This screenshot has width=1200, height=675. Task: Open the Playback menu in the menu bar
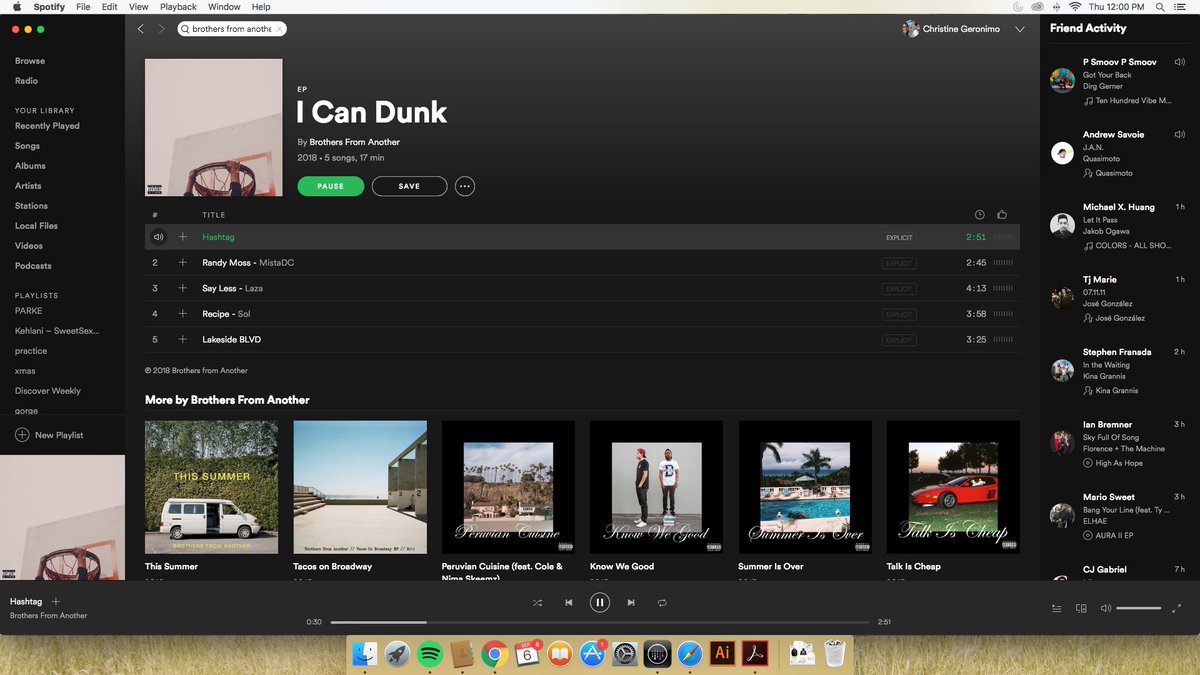coord(178,7)
